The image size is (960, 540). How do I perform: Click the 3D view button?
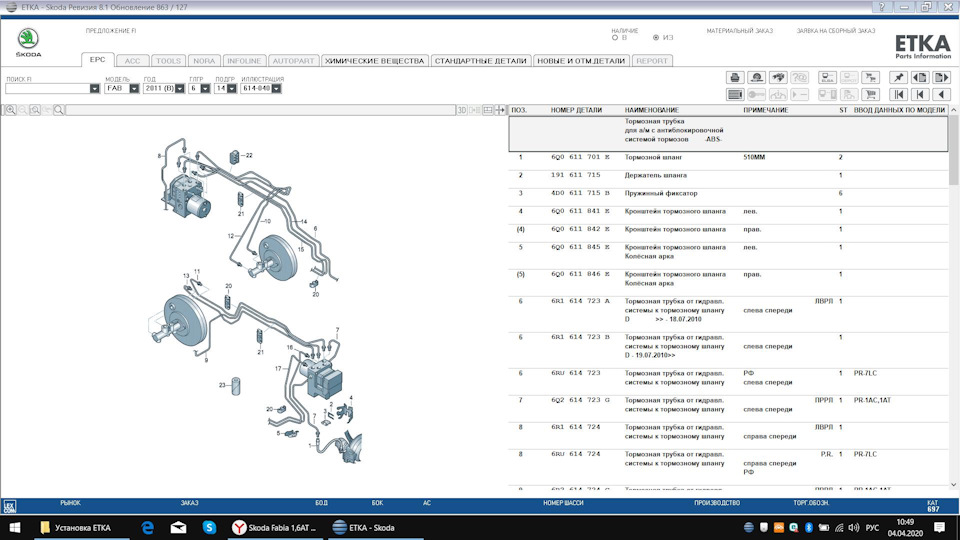[462, 110]
